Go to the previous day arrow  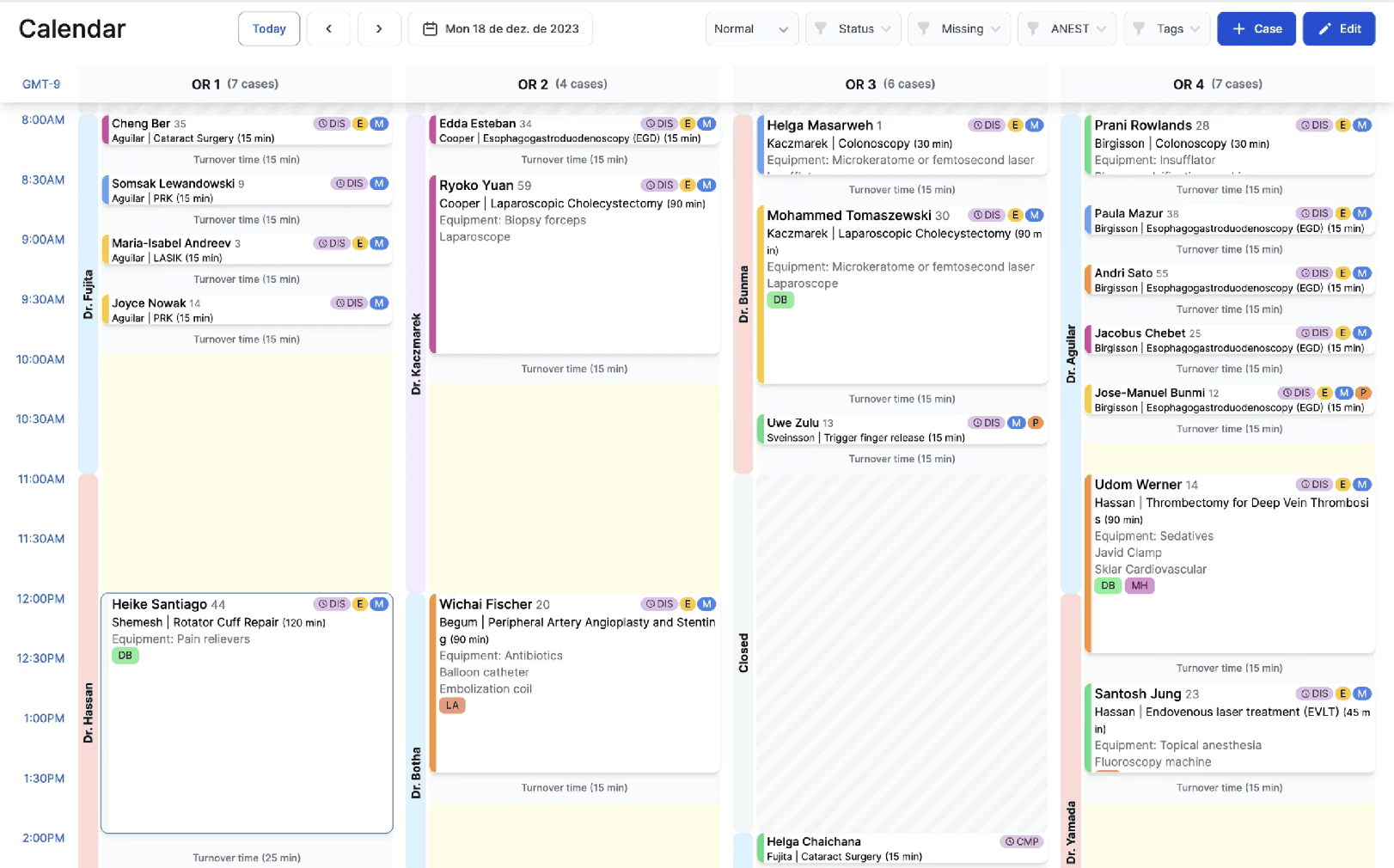click(x=328, y=28)
